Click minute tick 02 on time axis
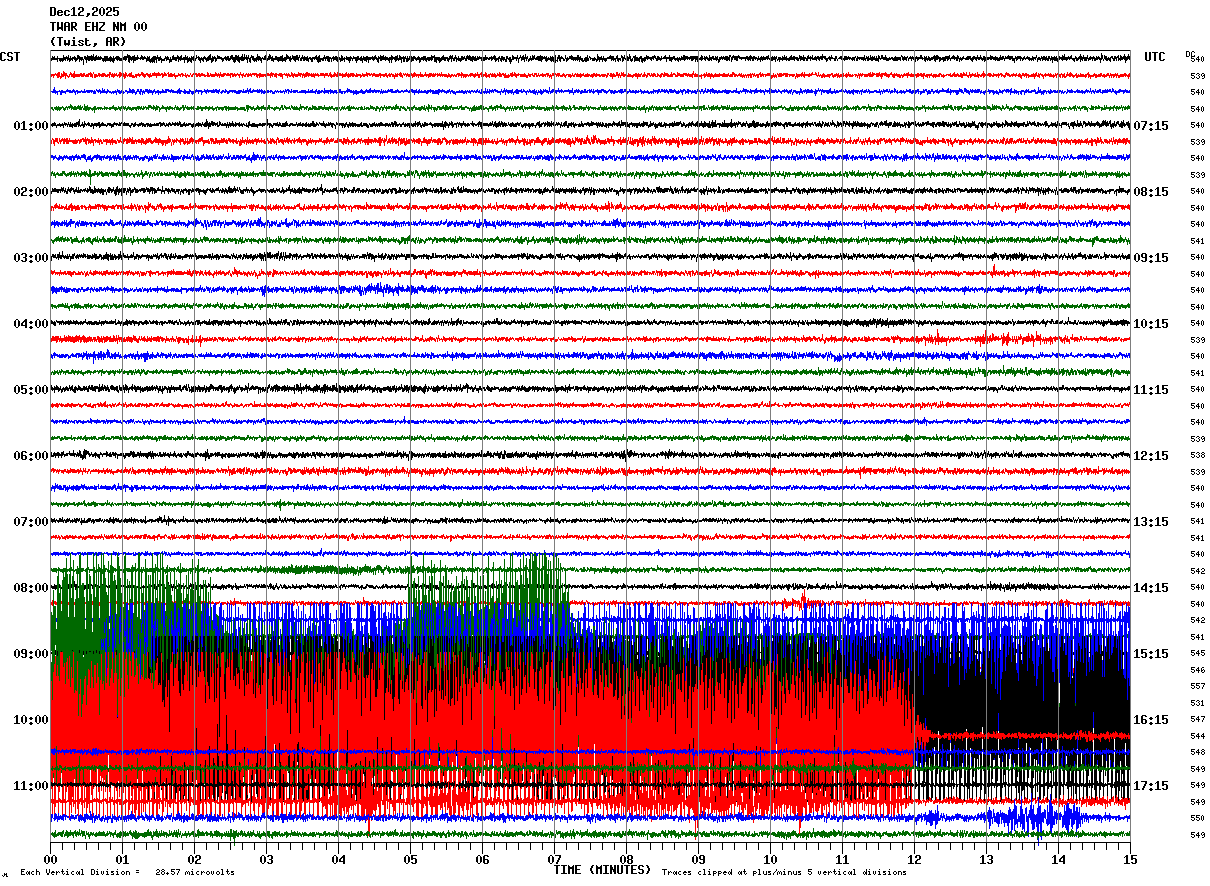1210x886 pixels. (194, 859)
